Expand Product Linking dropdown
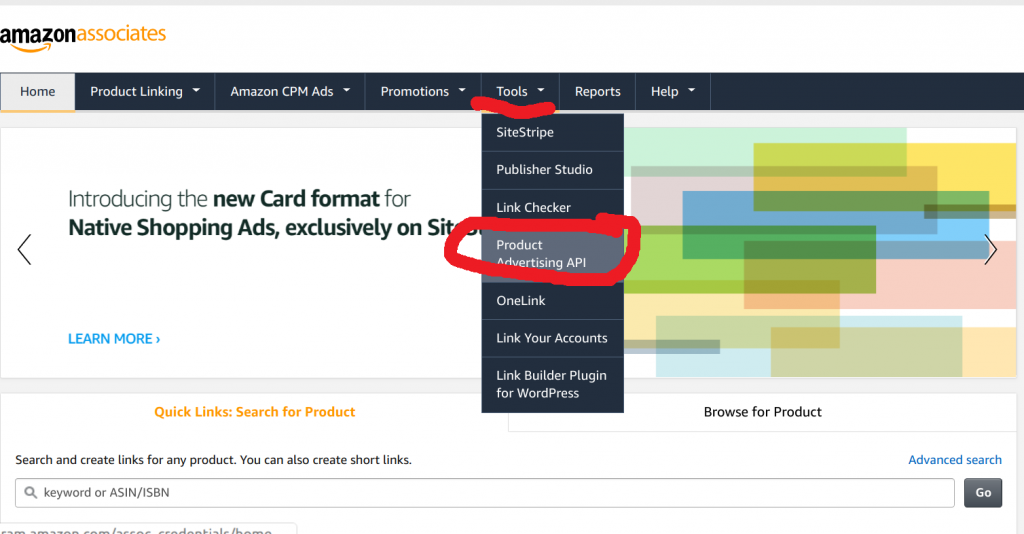1024x534 pixels. pyautogui.click(x=145, y=92)
